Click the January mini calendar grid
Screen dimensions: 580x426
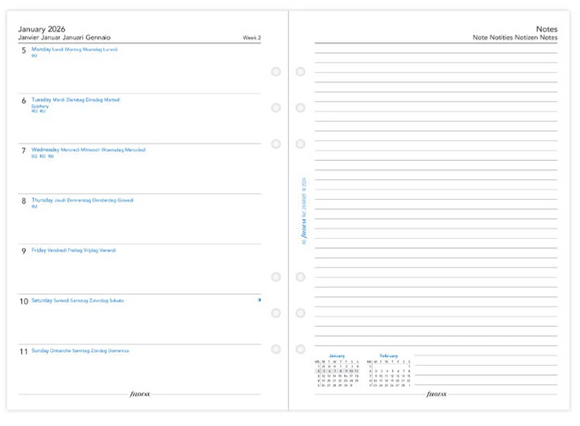337,373
